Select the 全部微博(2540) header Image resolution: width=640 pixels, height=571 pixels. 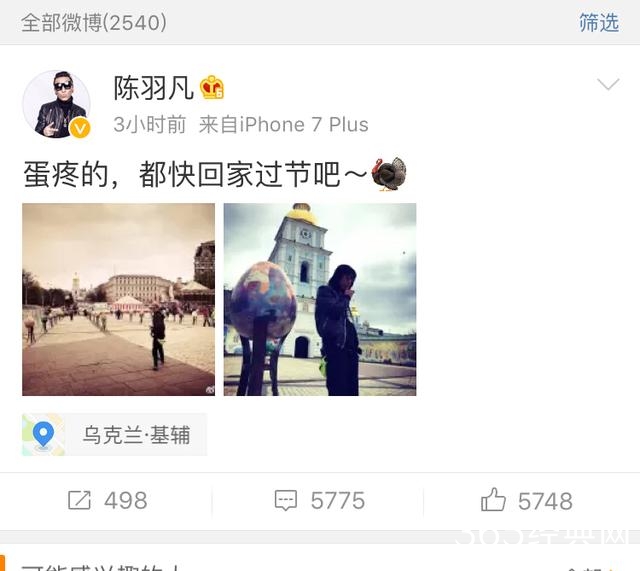(94, 22)
